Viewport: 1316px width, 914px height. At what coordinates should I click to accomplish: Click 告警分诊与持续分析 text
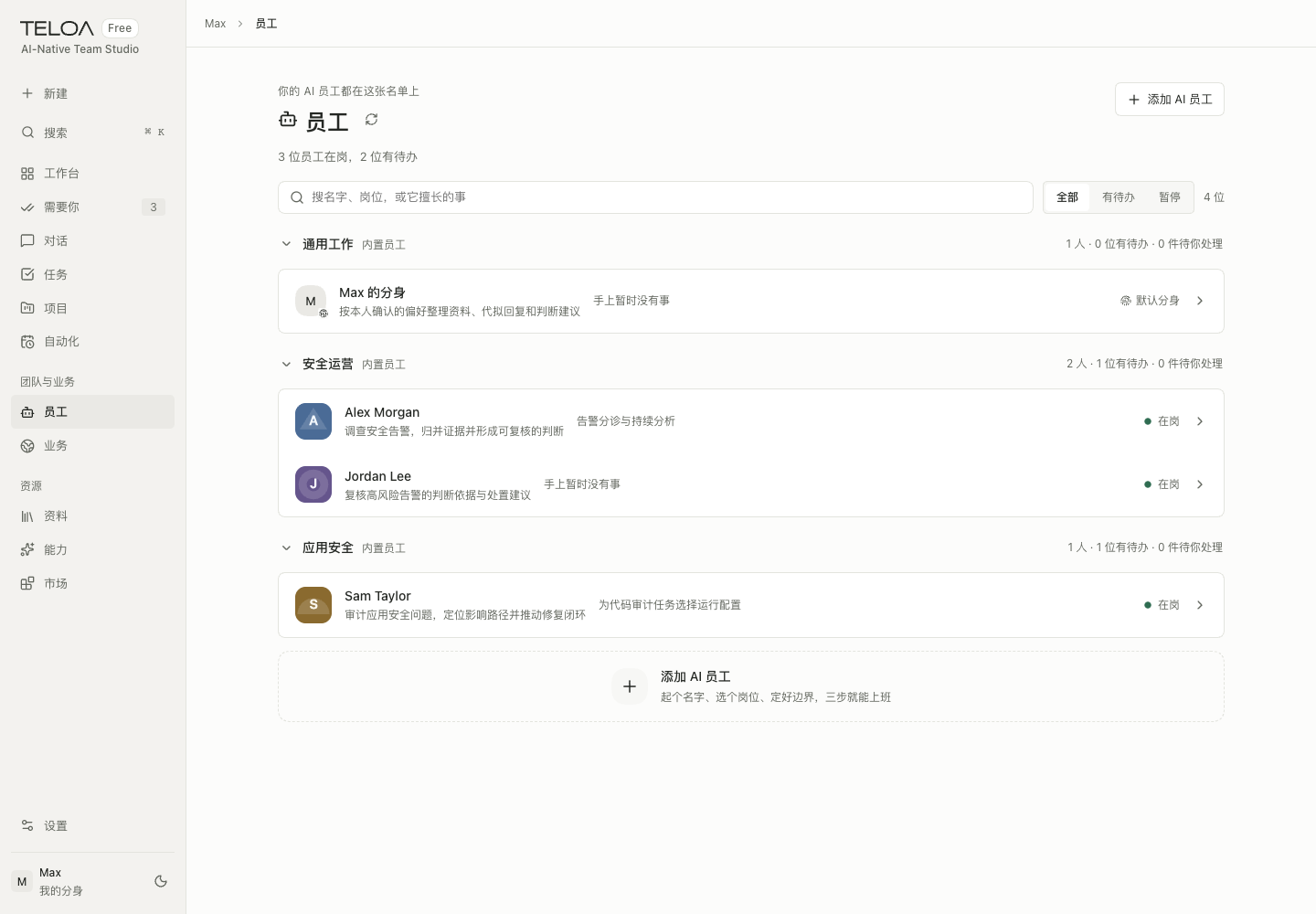coord(626,421)
